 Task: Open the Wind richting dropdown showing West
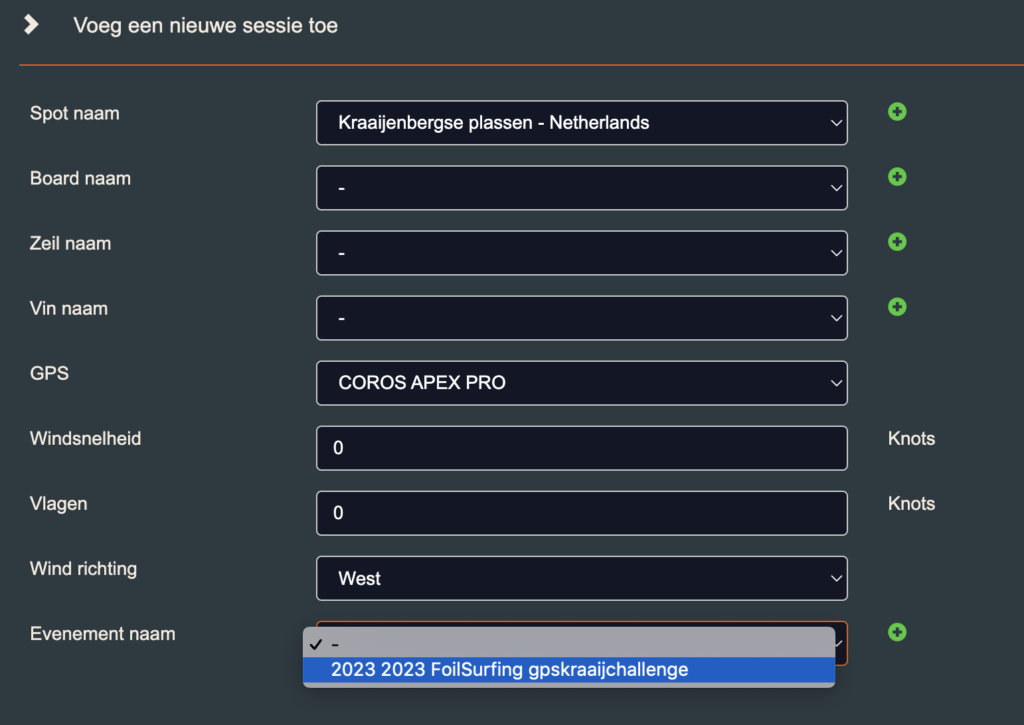pyautogui.click(x=581, y=578)
